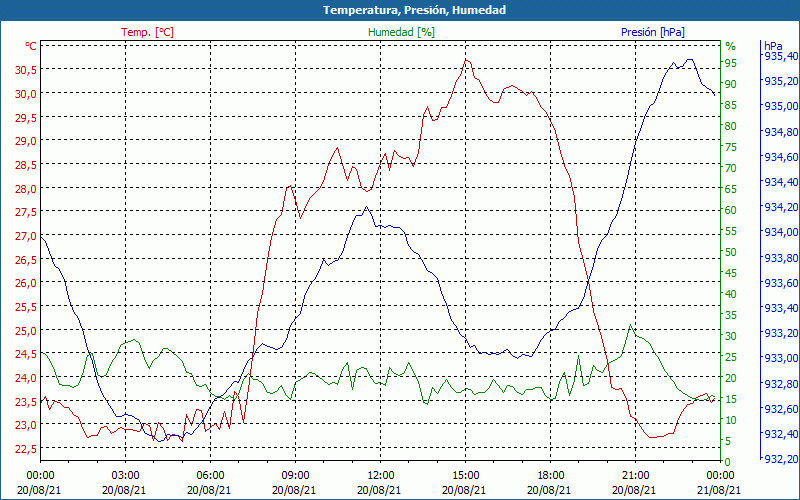The height and width of the screenshot is (500, 800).
Task: Click the "26,0" temperature axis value
Action: click(26, 283)
